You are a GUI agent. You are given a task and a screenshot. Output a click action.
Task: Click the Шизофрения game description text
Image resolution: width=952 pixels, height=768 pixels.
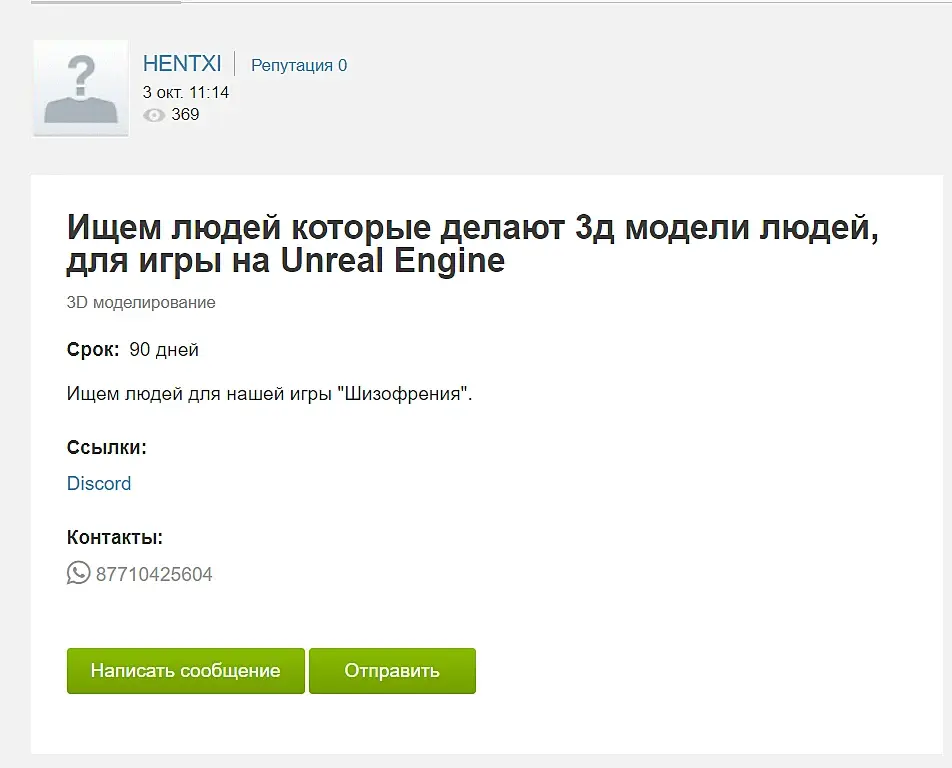[x=270, y=394]
